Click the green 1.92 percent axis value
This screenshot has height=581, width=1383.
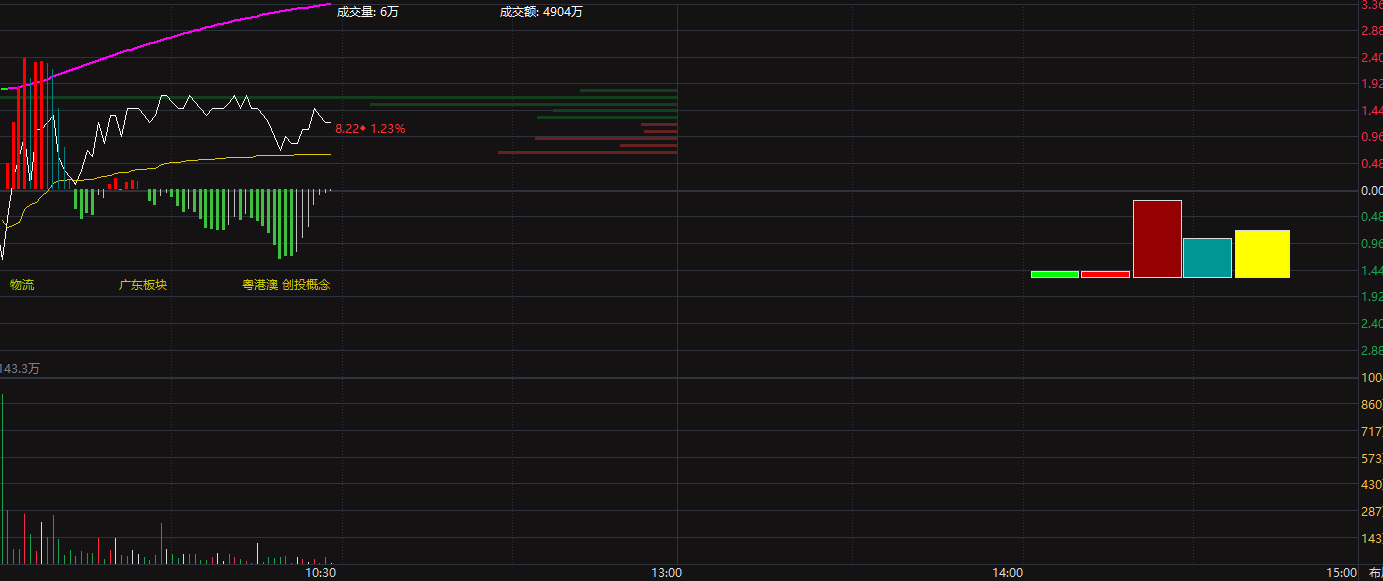[1371, 297]
